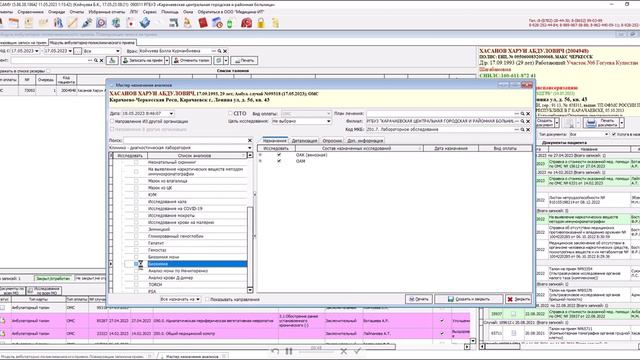Click the calendar-with-clock toolbar icon
Viewport: 640px width, 360px height.
coord(217,23)
